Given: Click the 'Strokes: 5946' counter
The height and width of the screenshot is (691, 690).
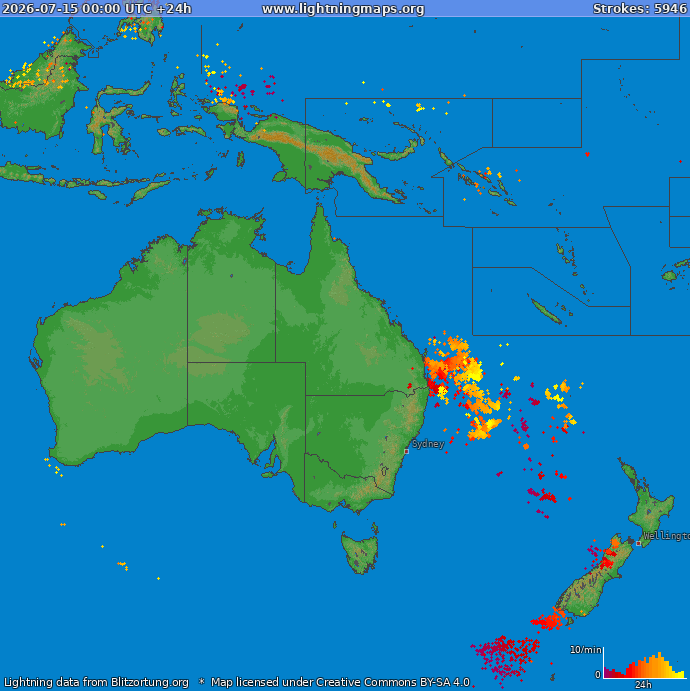Looking at the screenshot, I should [x=640, y=8].
